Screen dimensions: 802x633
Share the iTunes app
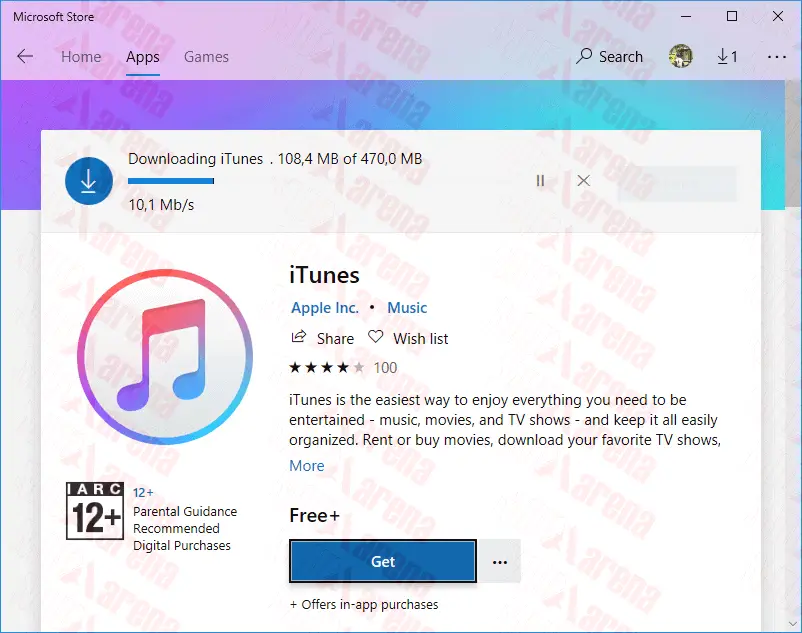point(322,338)
